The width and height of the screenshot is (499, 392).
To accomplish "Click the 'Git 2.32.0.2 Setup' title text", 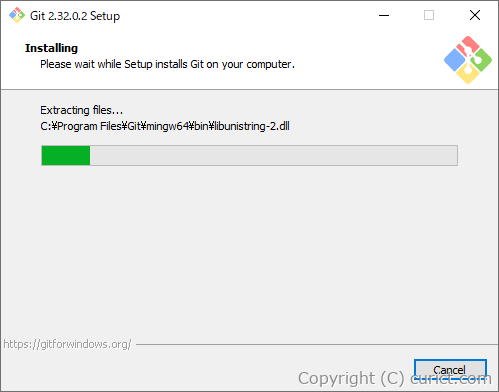I will tap(75, 16).
